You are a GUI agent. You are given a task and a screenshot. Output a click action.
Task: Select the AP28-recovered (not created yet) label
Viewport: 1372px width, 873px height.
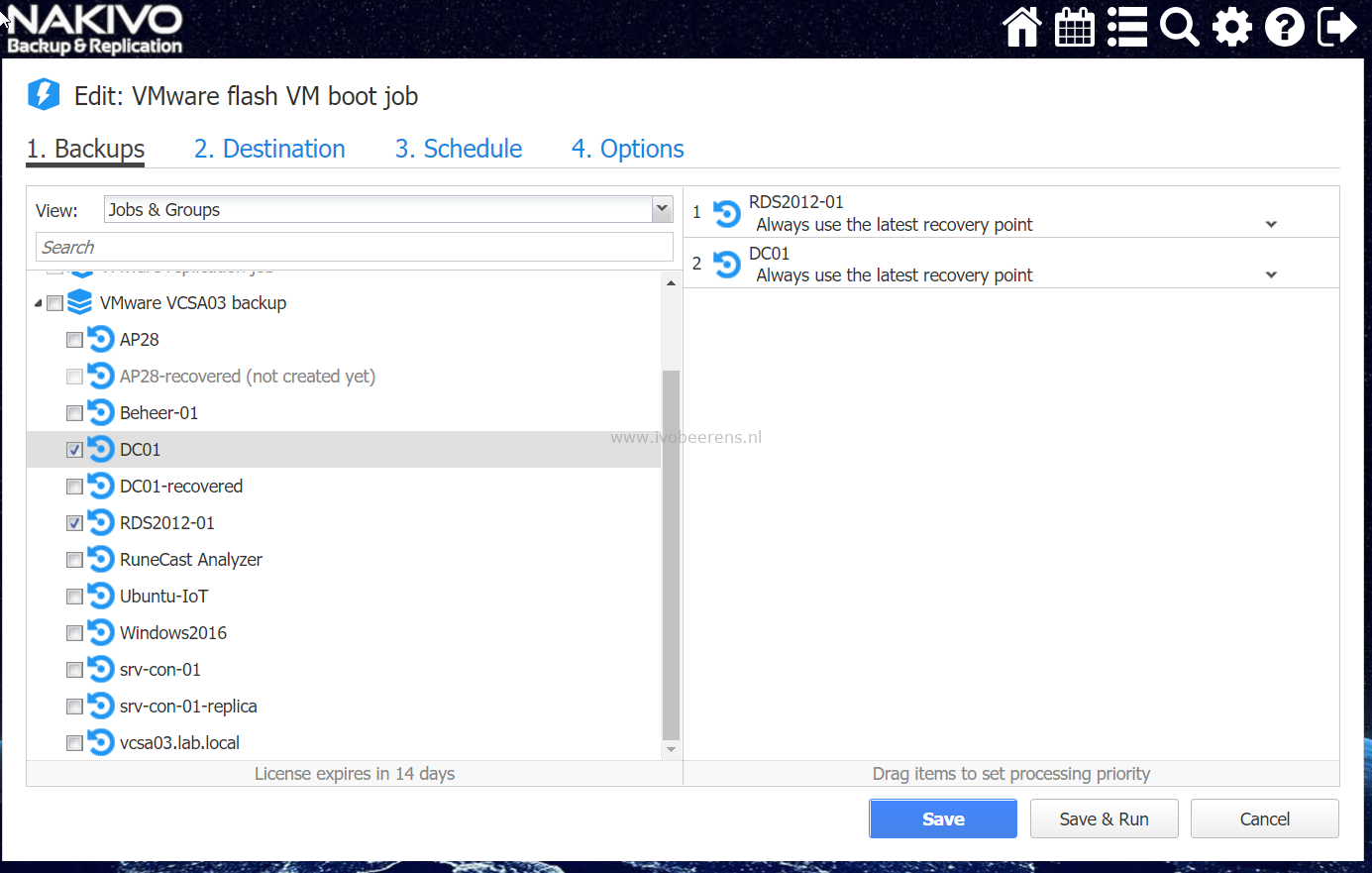coord(248,377)
